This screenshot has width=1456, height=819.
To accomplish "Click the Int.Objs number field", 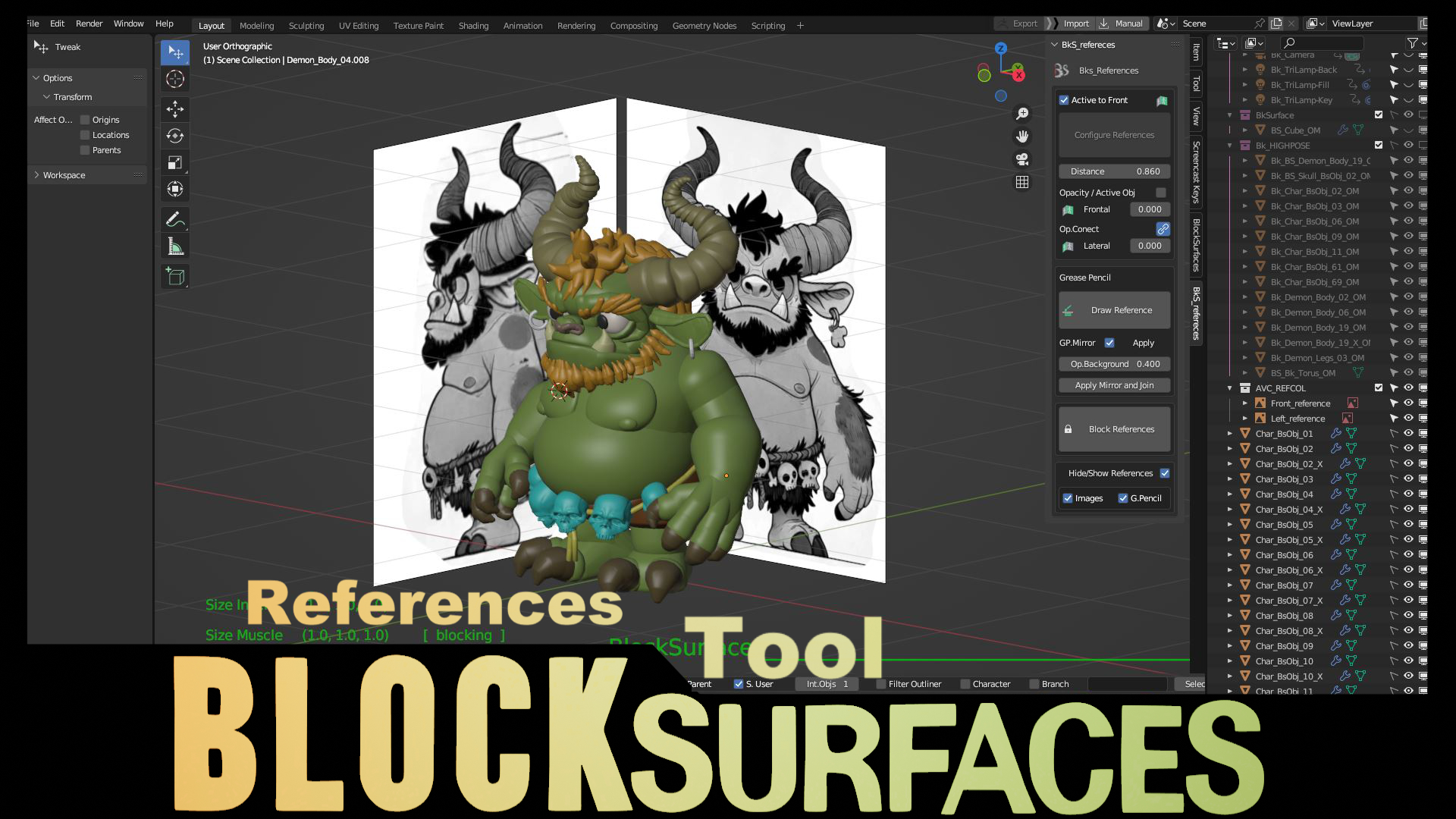I will pyautogui.click(x=827, y=684).
